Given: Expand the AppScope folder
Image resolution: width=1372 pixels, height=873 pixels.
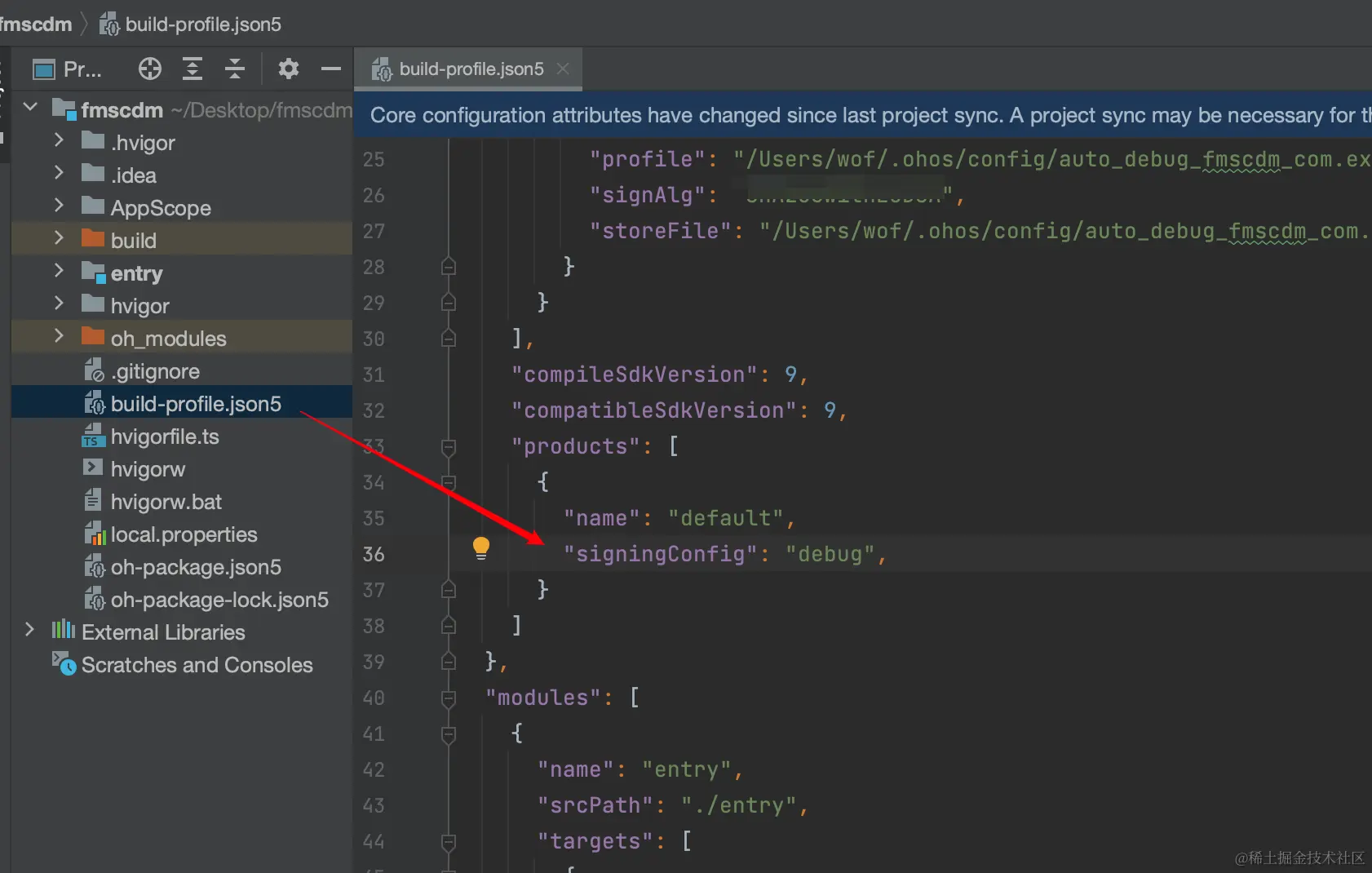Looking at the screenshot, I should point(59,206).
